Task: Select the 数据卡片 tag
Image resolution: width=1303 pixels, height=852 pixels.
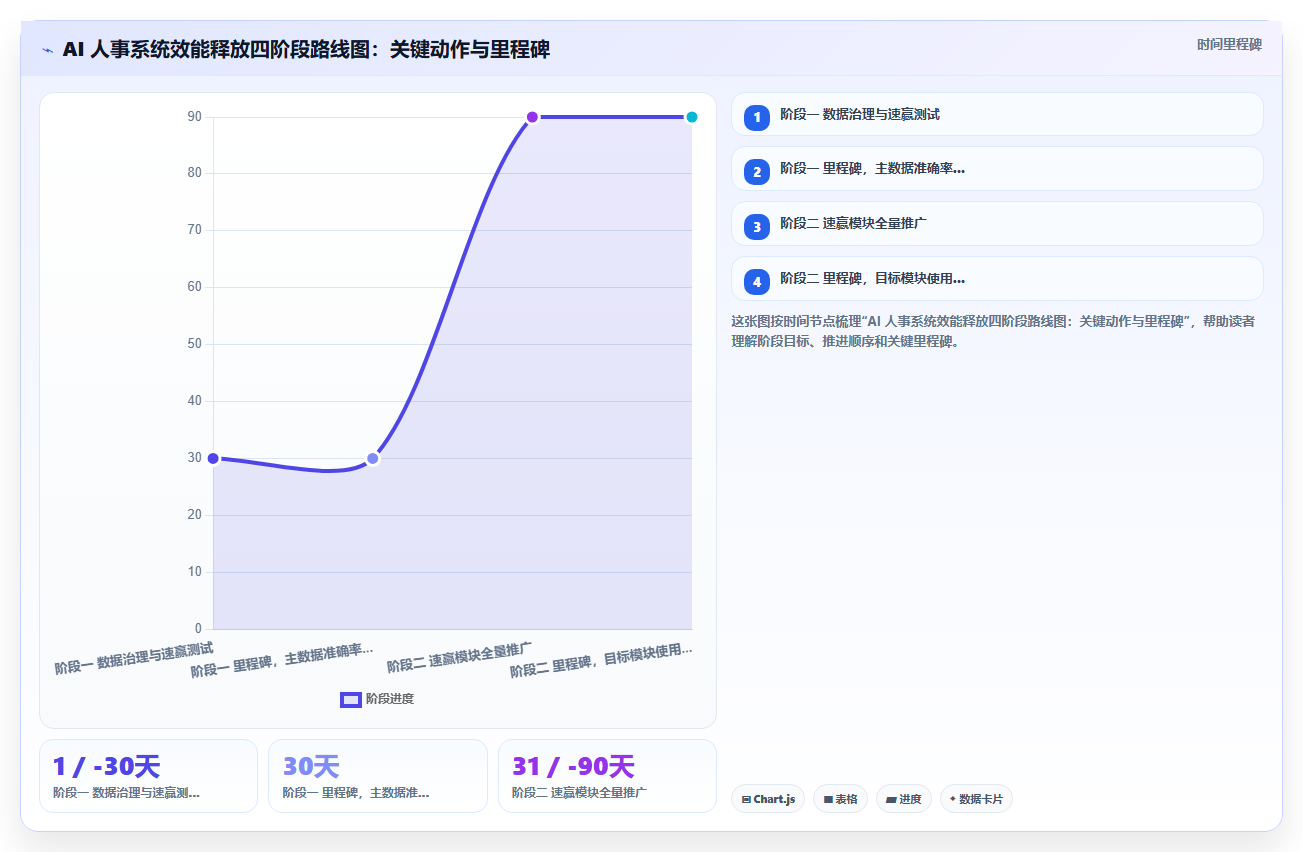Action: (x=976, y=799)
